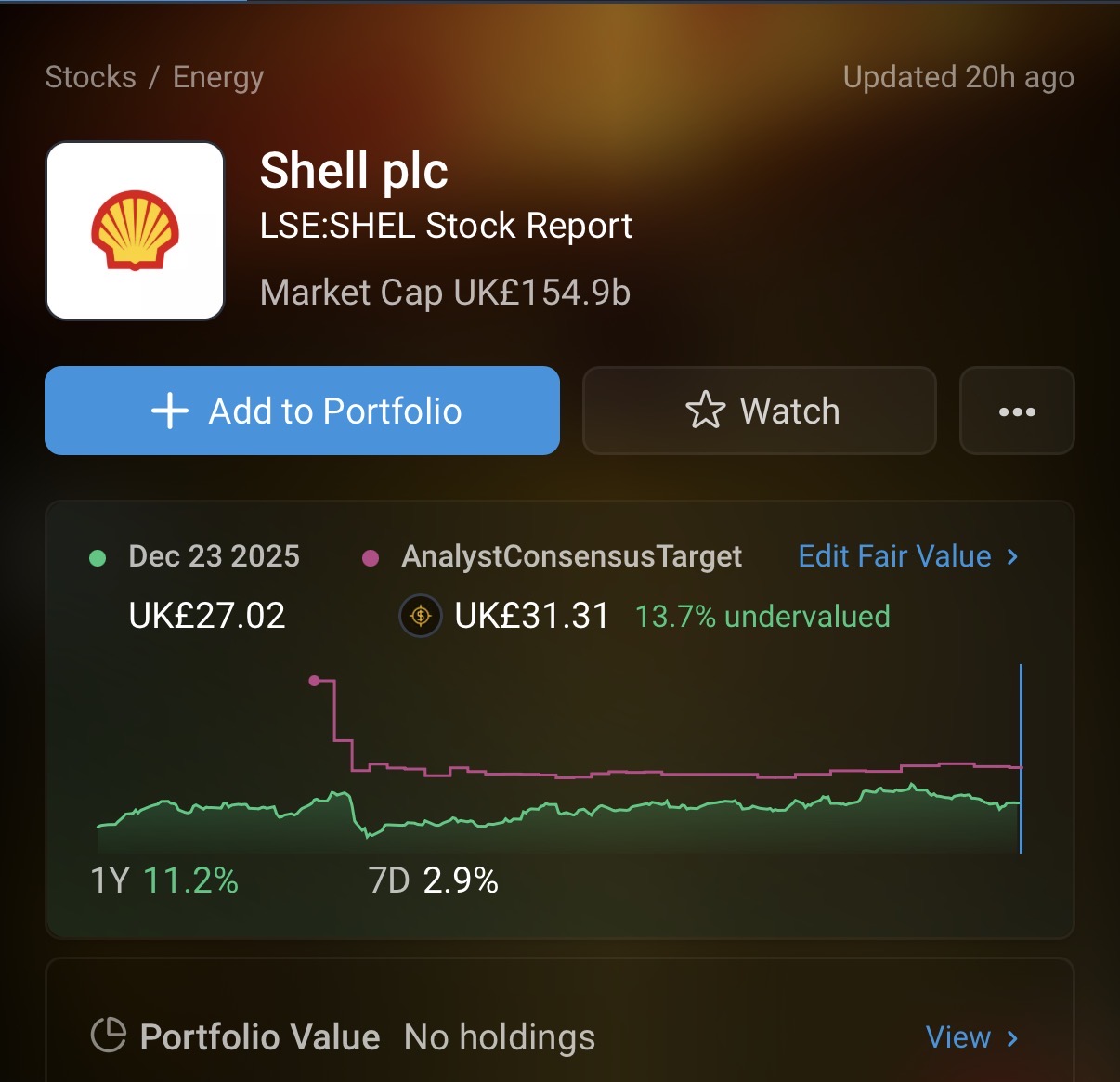Click the pink AnalystConsensusTarget legend dot

[x=371, y=557]
